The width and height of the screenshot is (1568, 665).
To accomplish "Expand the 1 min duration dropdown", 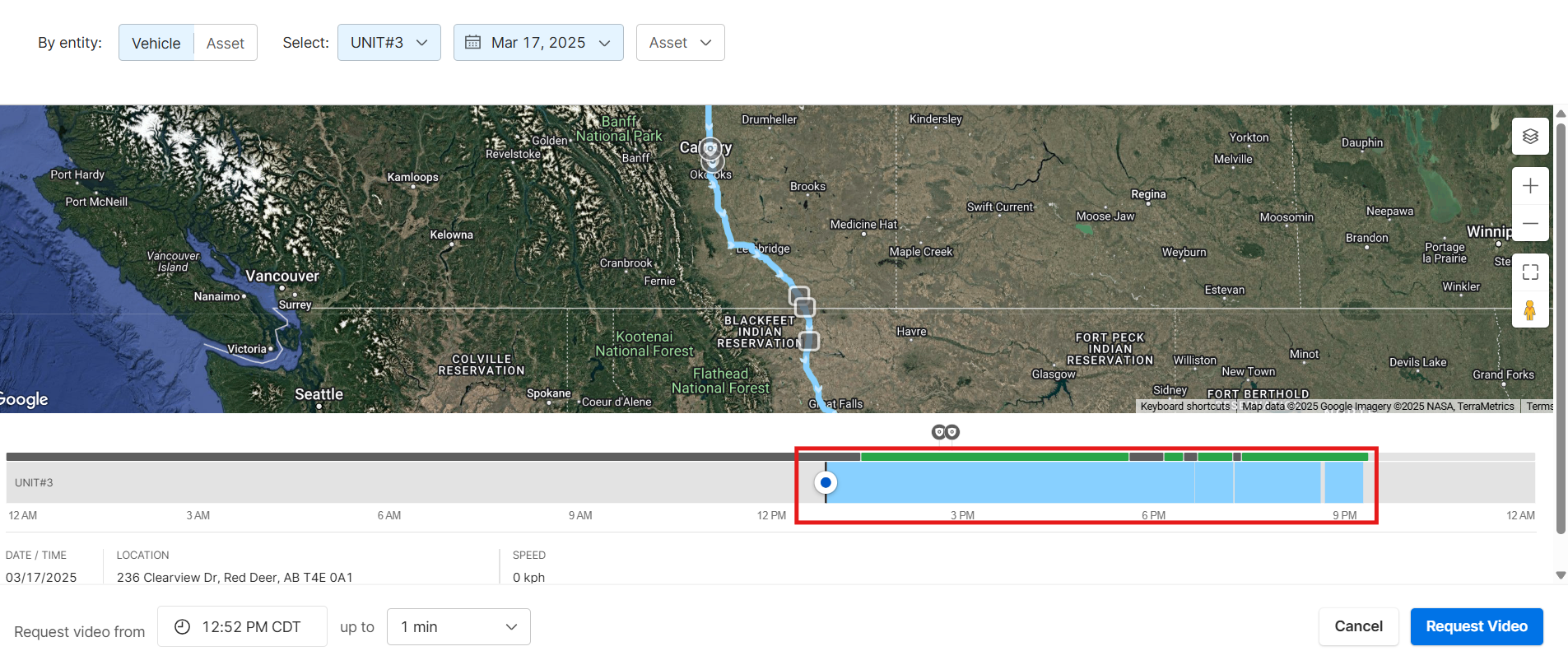I will (458, 627).
